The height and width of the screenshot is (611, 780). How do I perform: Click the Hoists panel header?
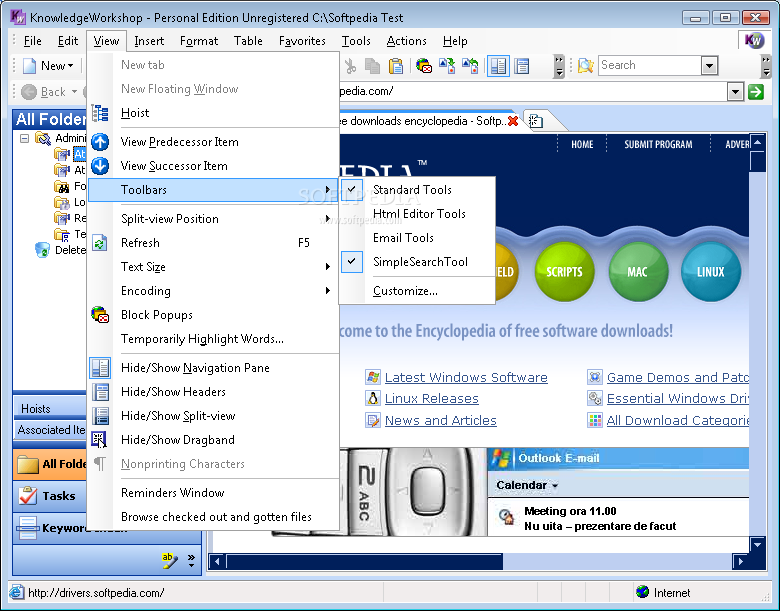(50, 408)
